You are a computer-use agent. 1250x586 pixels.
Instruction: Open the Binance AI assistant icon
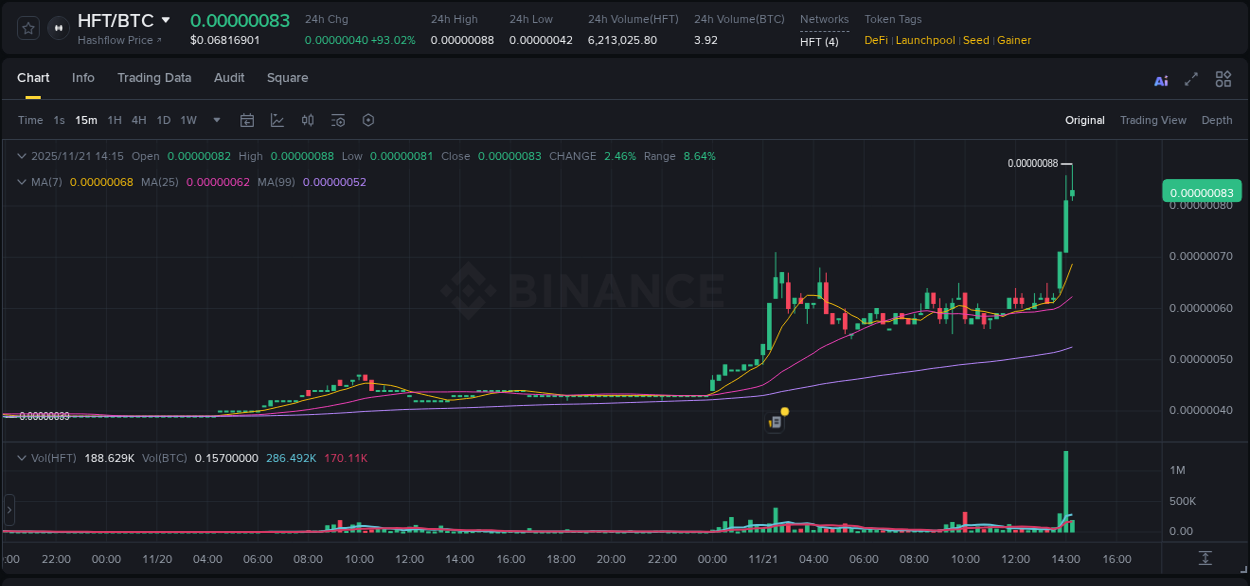click(1160, 79)
